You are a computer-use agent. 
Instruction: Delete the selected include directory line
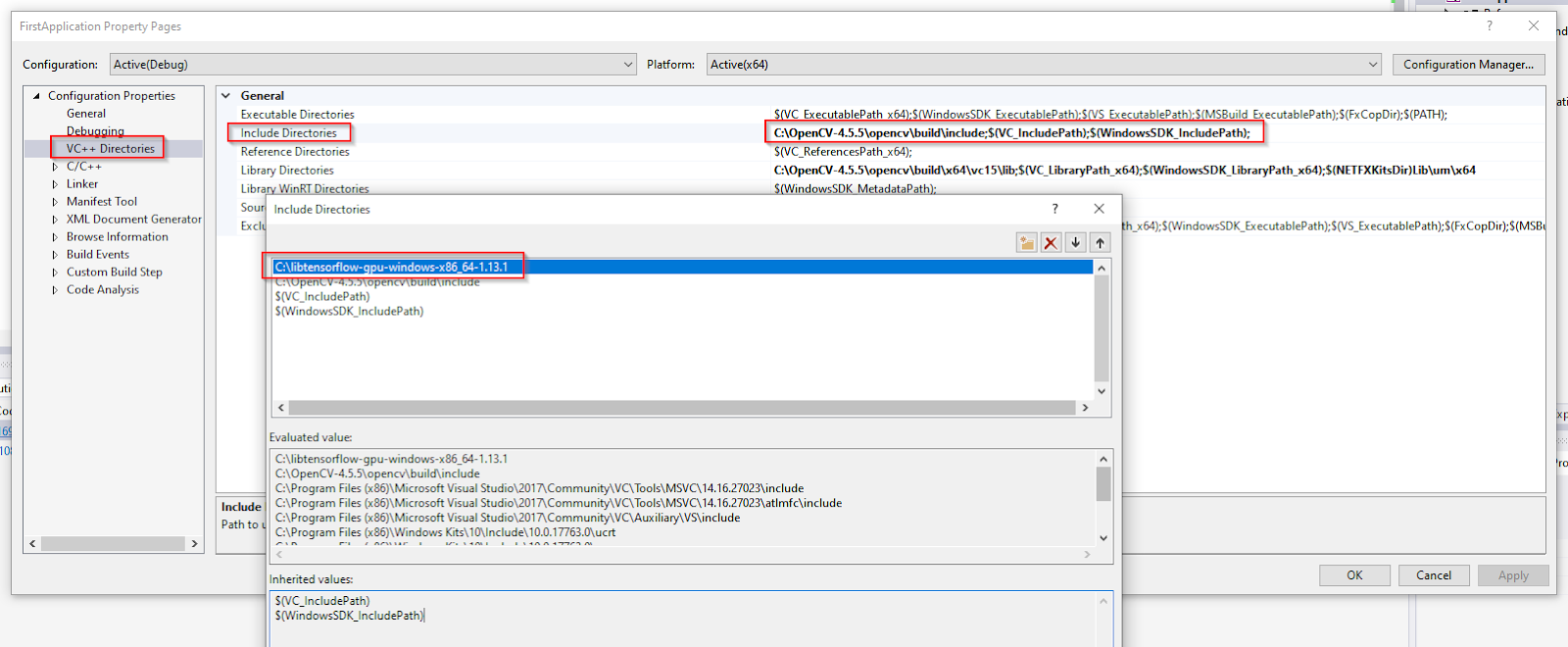coord(1051,242)
